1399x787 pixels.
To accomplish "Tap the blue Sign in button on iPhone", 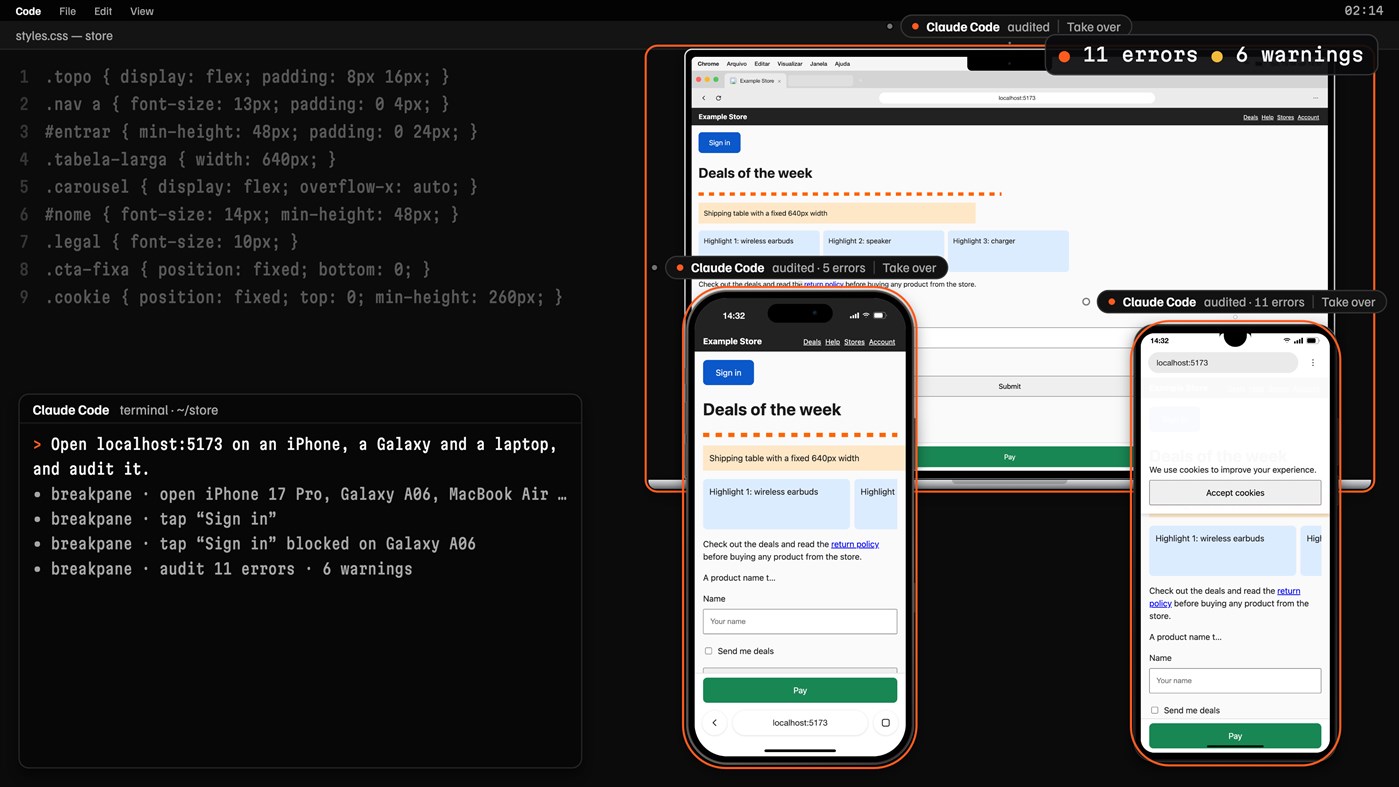I will click(x=728, y=373).
